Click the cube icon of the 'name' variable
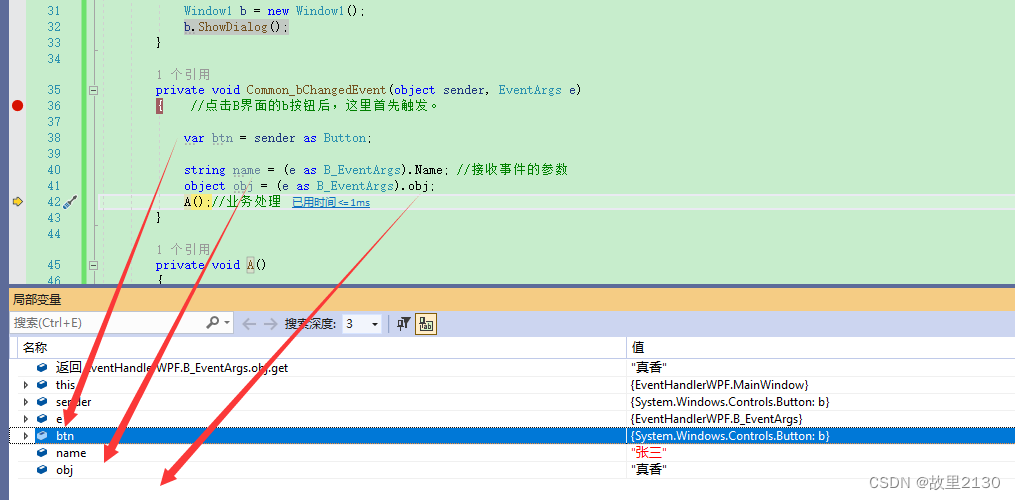This screenshot has width=1015, height=500. 42,453
